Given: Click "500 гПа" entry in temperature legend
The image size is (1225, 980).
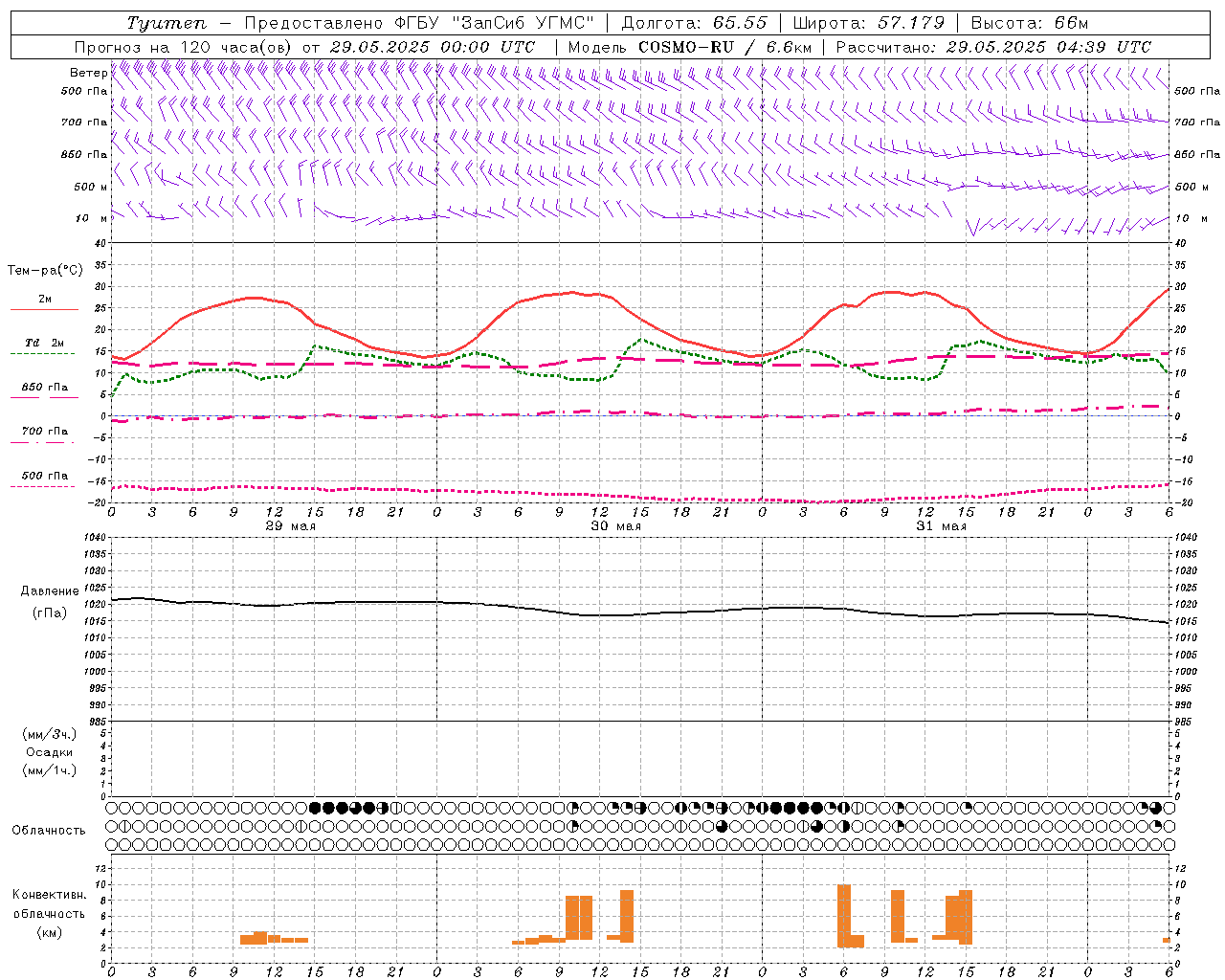Looking at the screenshot, I should click(44, 476).
